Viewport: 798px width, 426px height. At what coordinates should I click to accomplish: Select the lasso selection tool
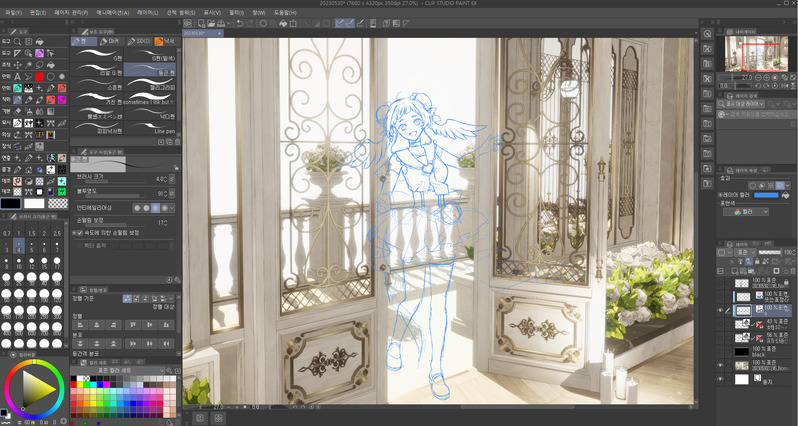[x=39, y=65]
